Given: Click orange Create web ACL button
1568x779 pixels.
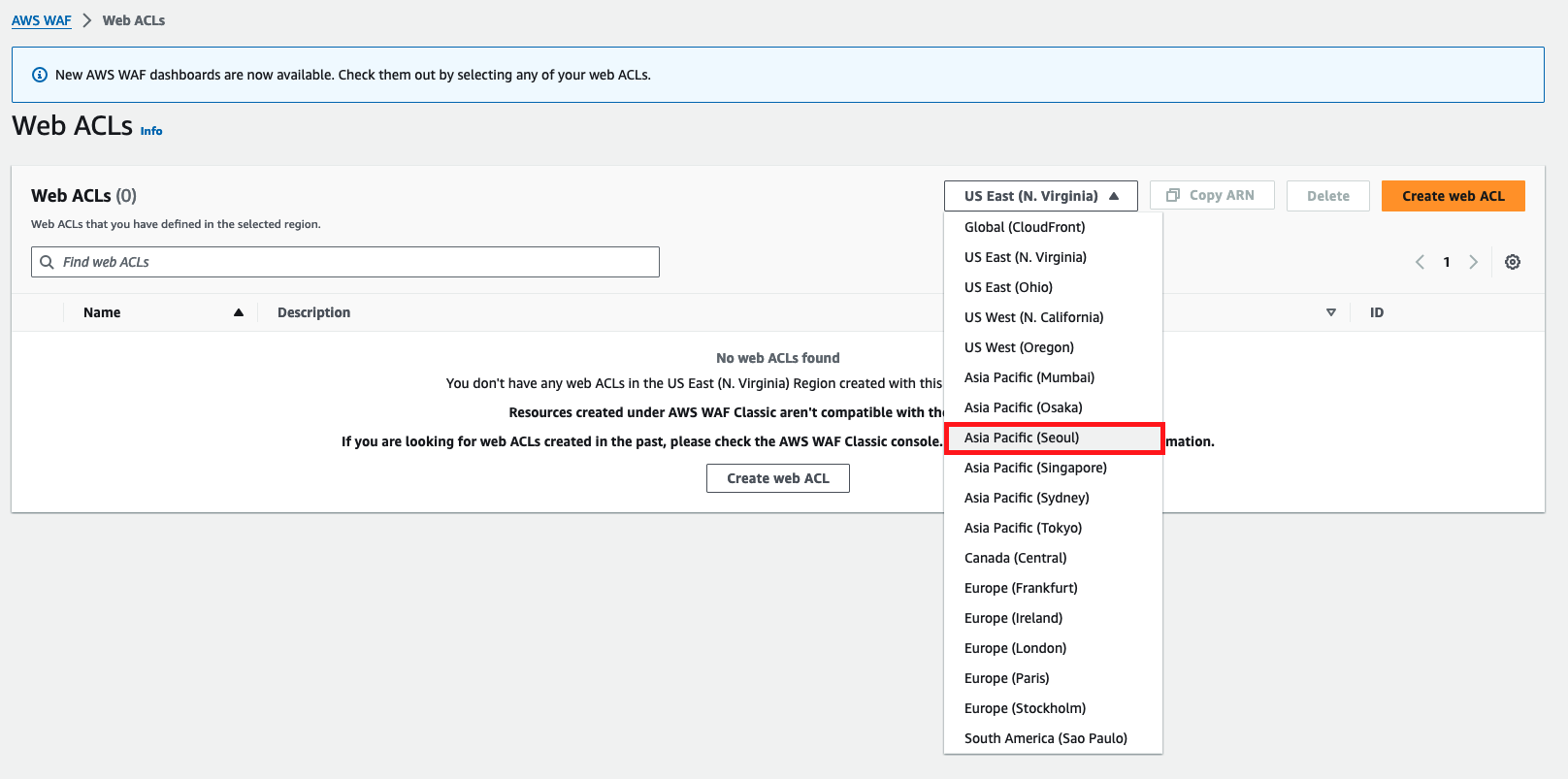Looking at the screenshot, I should pyautogui.click(x=1453, y=196).
